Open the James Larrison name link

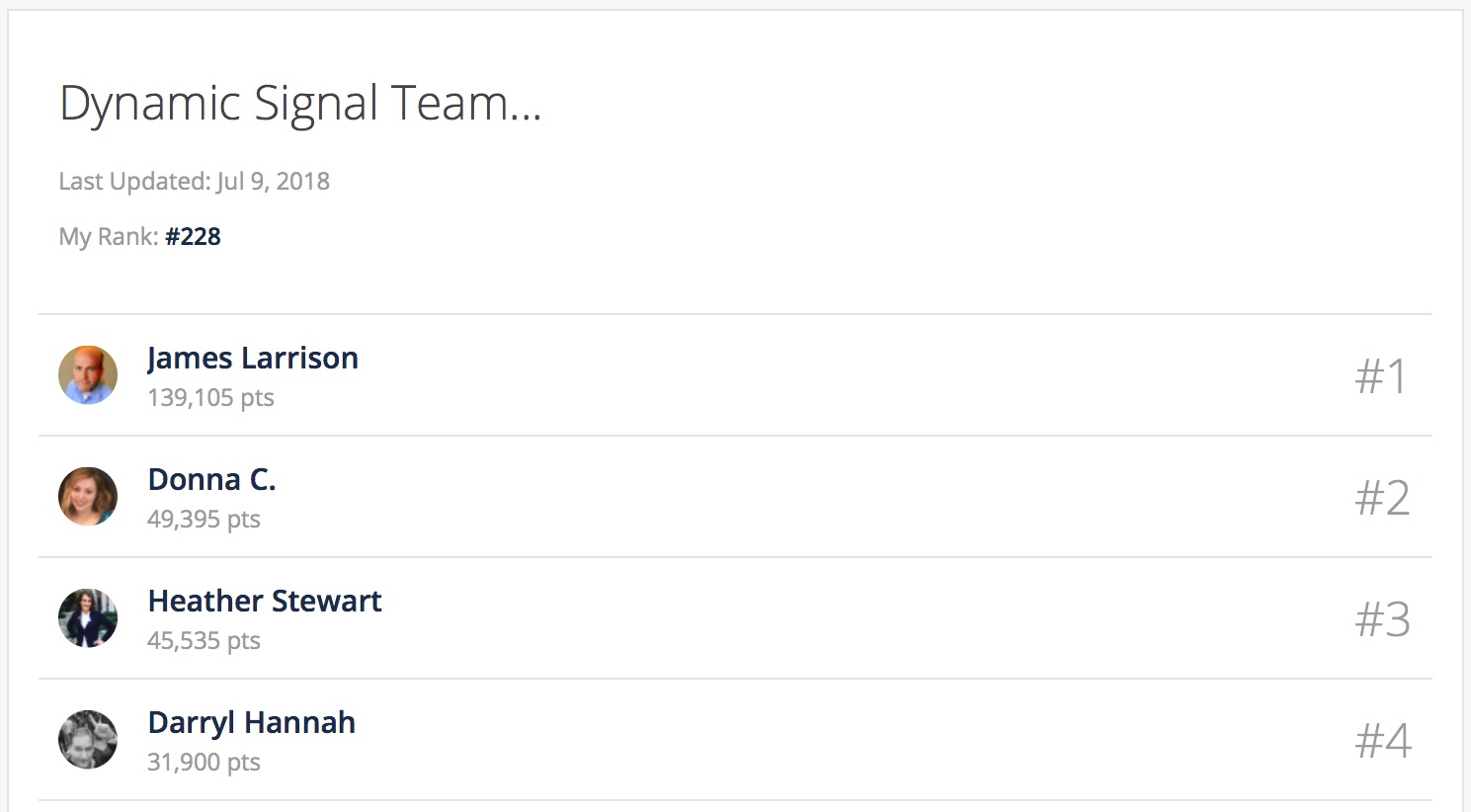[x=253, y=358]
